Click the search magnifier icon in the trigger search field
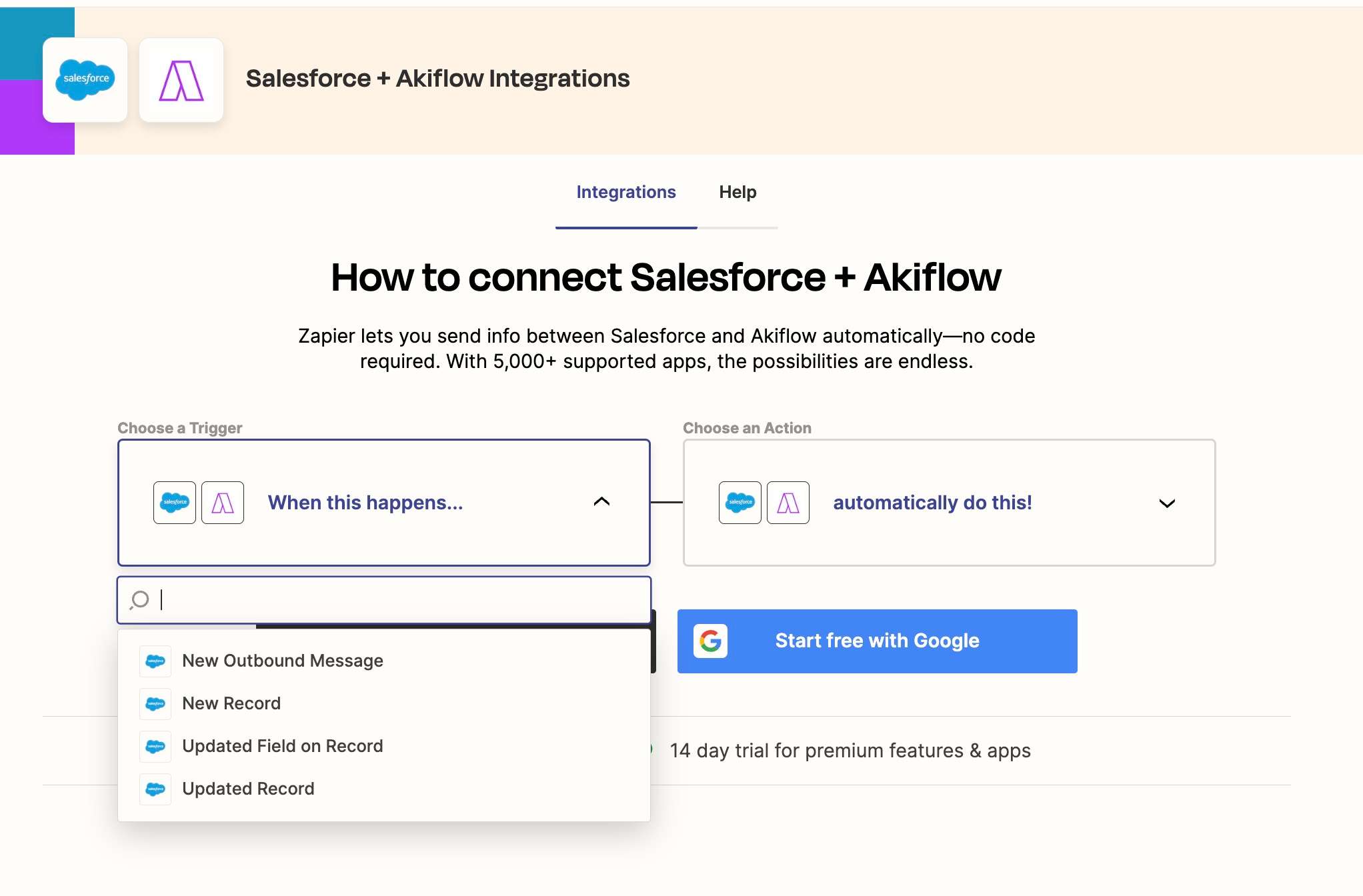 139,600
